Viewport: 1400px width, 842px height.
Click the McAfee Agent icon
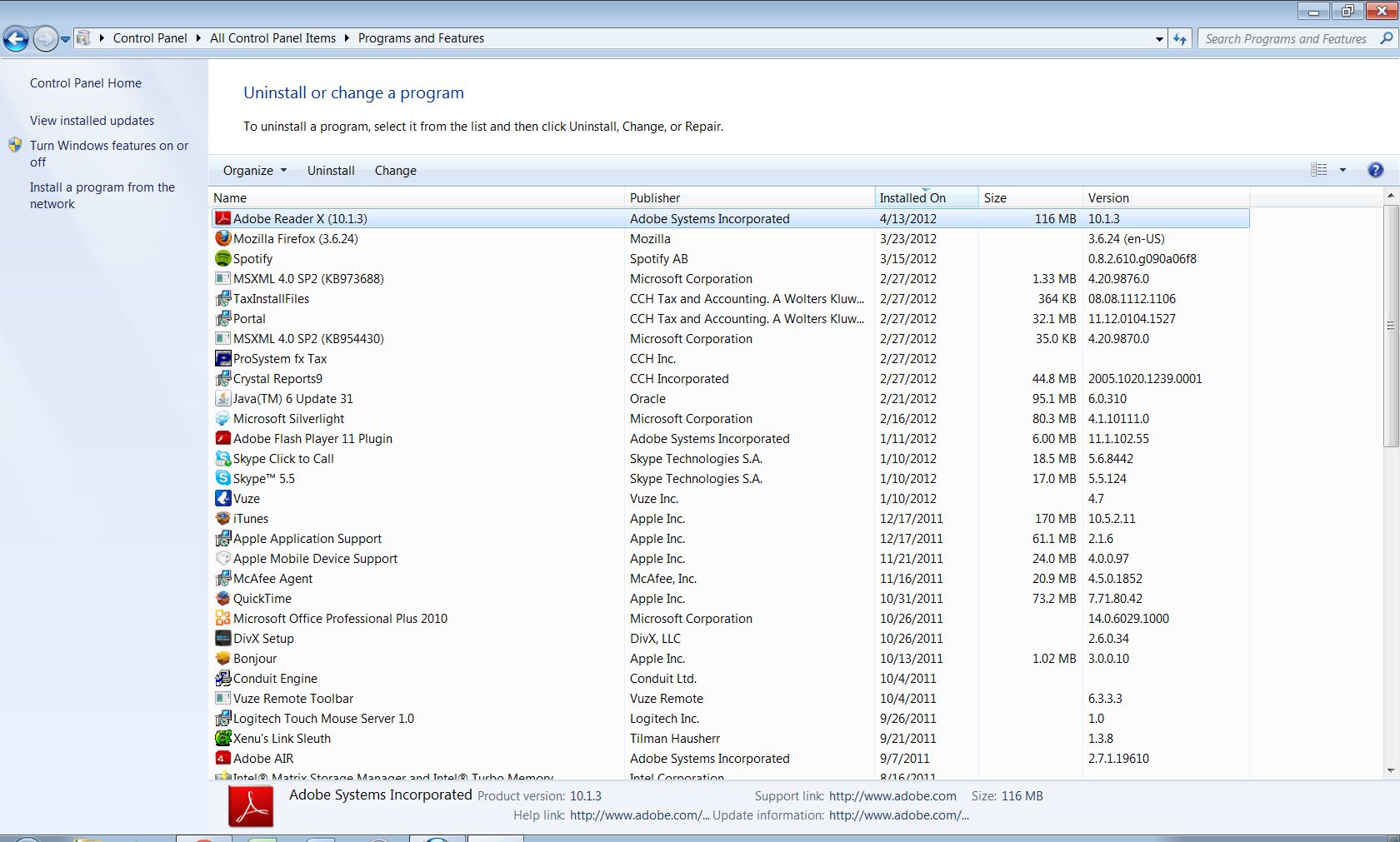tap(222, 578)
